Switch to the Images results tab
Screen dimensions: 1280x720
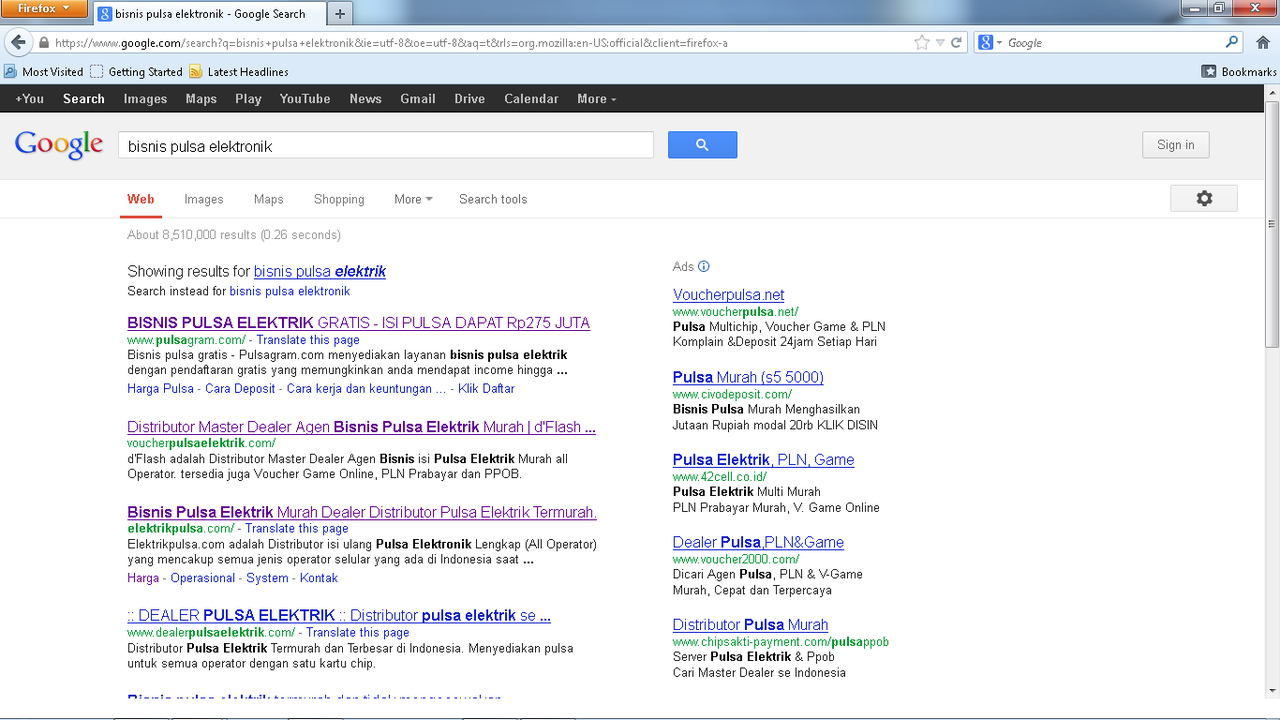tap(204, 199)
